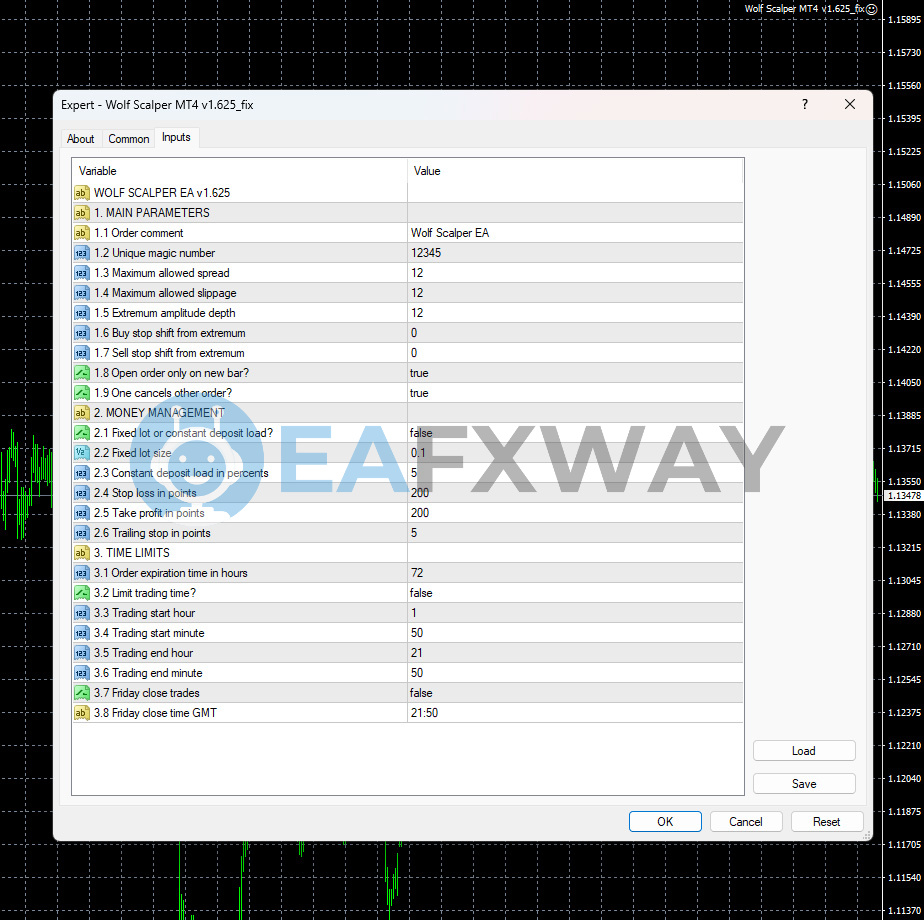Edit the Buy stop shift value 0
The height and width of the screenshot is (920, 924).
575,333
